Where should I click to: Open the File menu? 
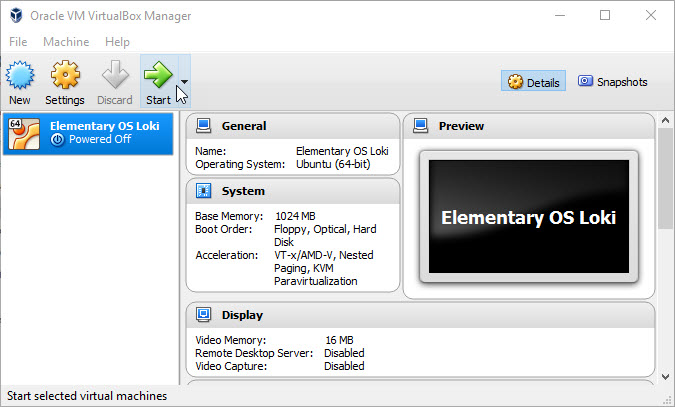pyautogui.click(x=18, y=42)
